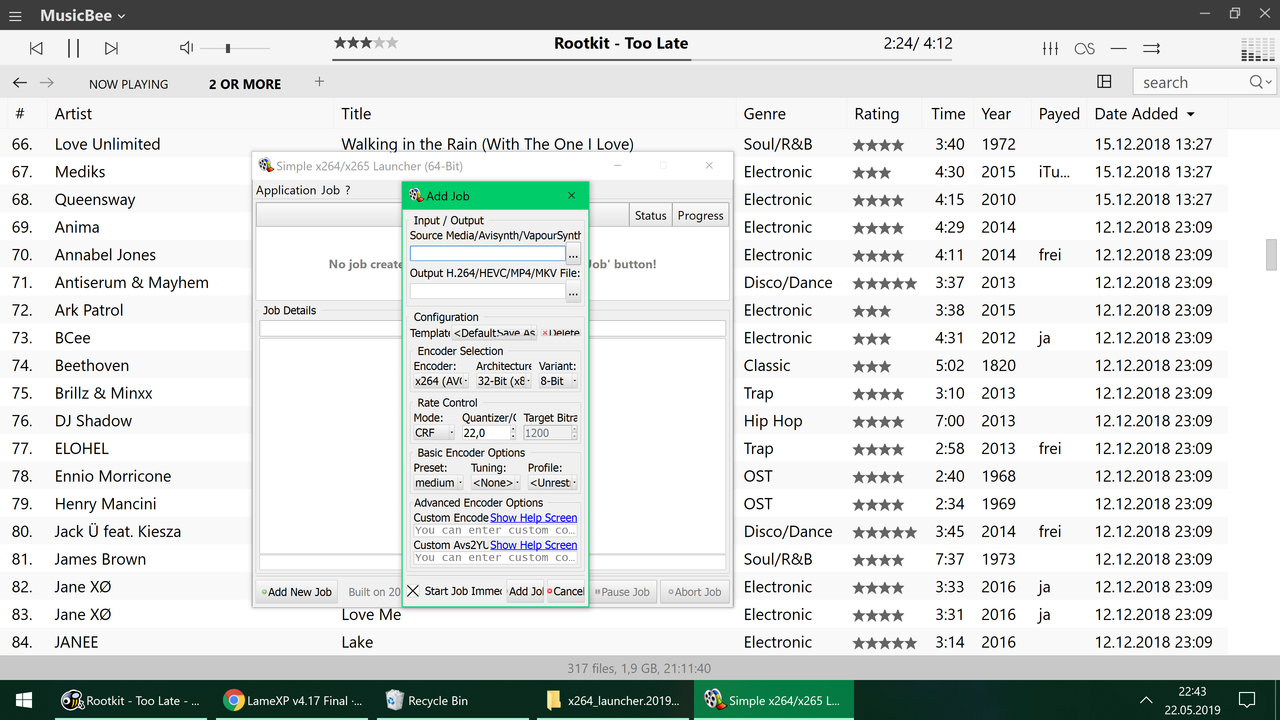
Task: Click the Abort Job button
Action: 695,592
